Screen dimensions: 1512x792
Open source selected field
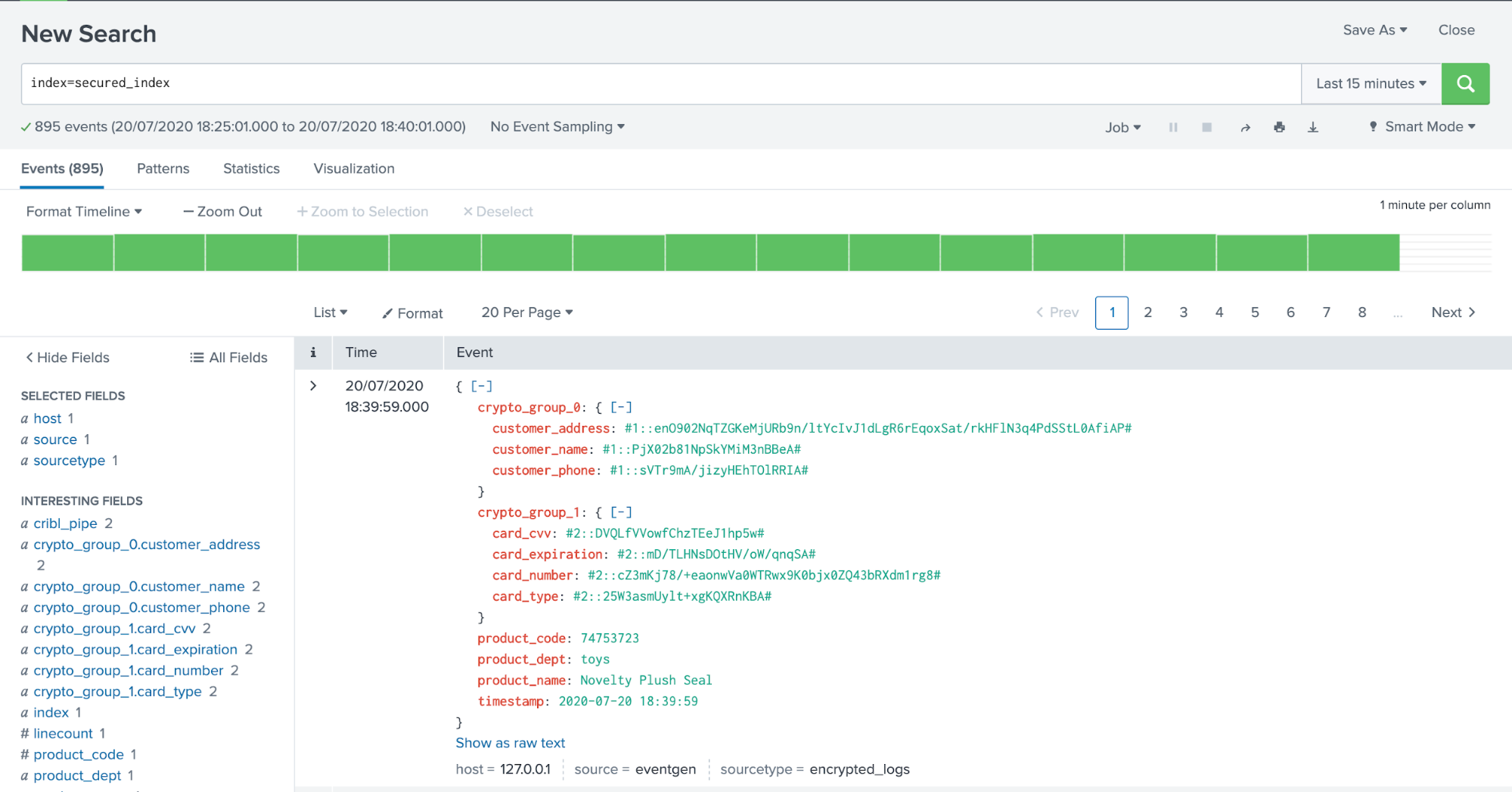(x=55, y=439)
